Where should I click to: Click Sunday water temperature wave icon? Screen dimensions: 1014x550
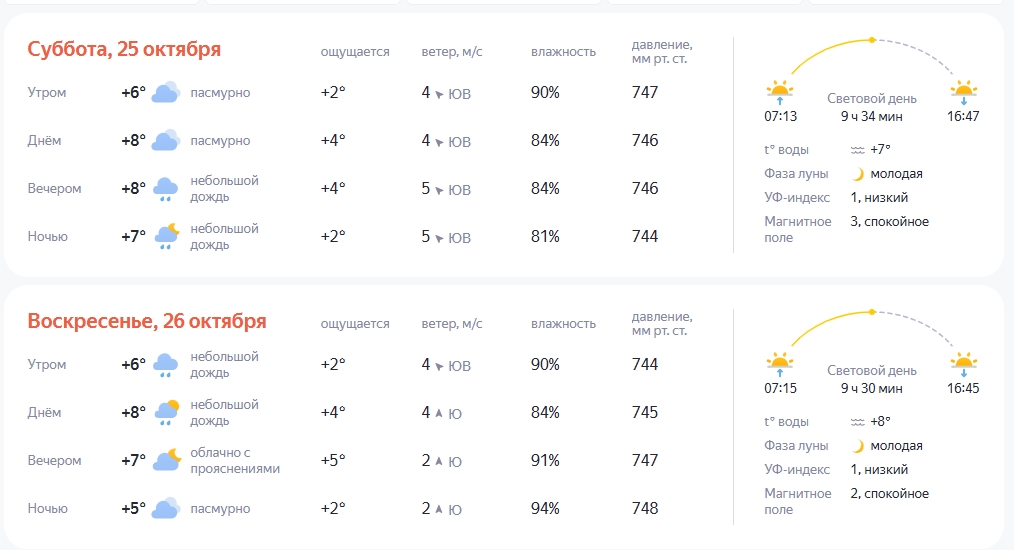(x=857, y=422)
